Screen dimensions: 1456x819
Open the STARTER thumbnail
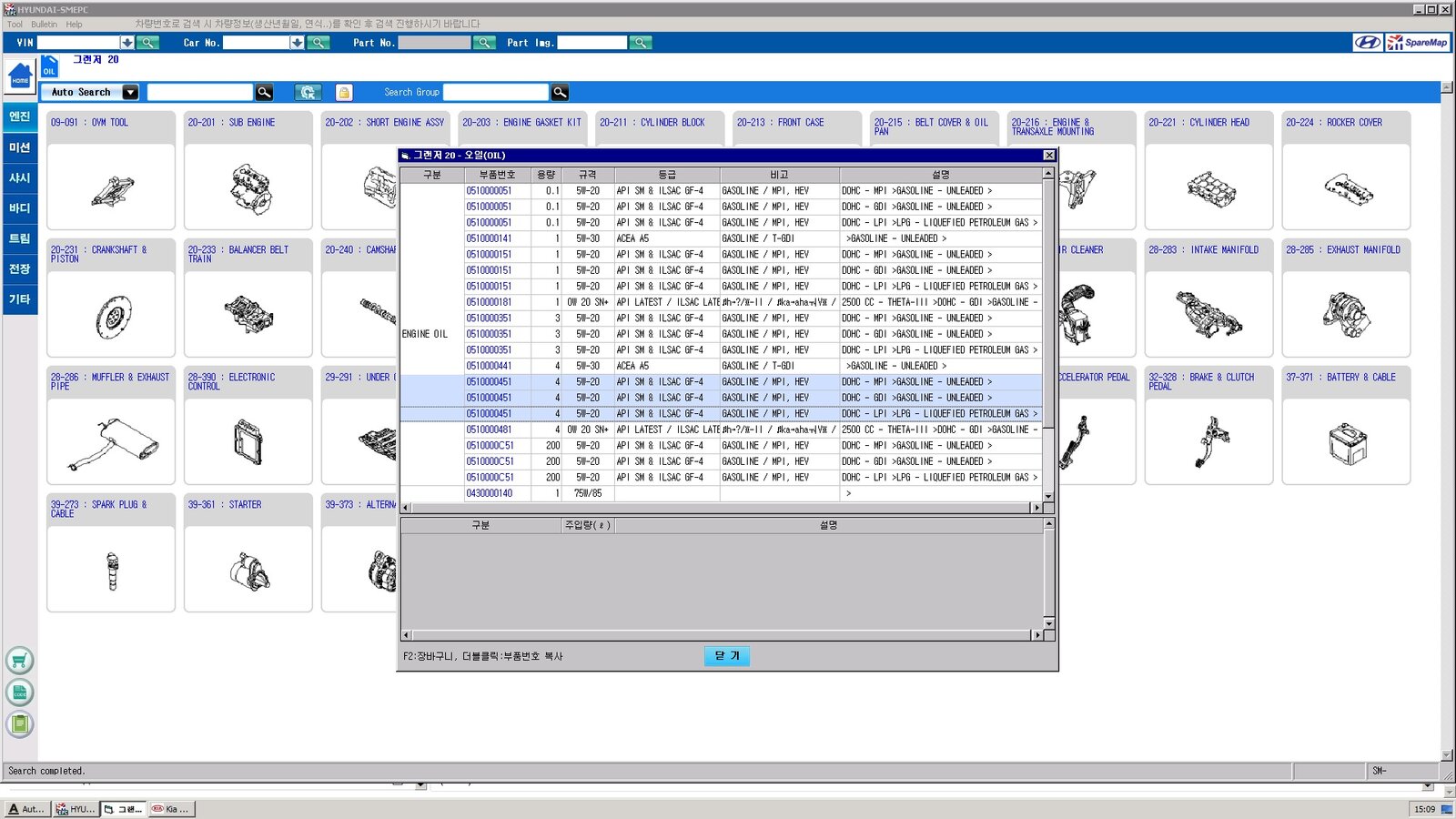point(248,569)
